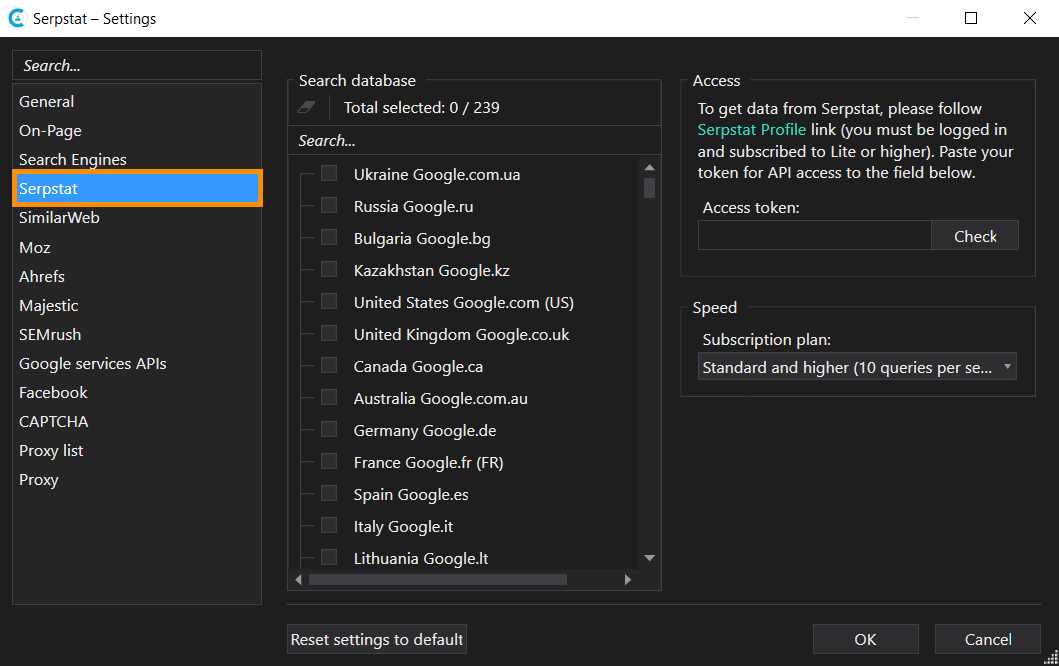Follow the Serpstat Profile link

coord(751,130)
